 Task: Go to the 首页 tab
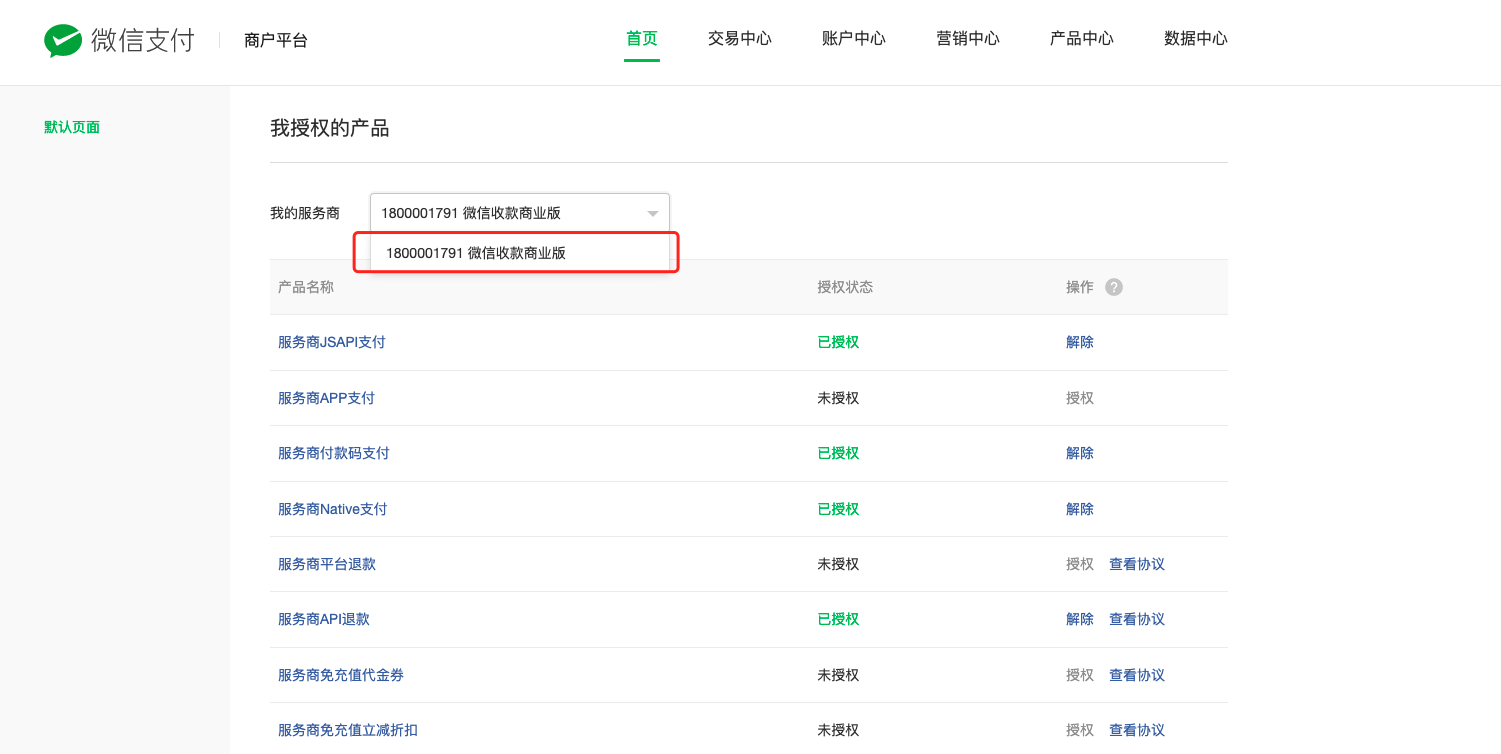tap(642, 39)
